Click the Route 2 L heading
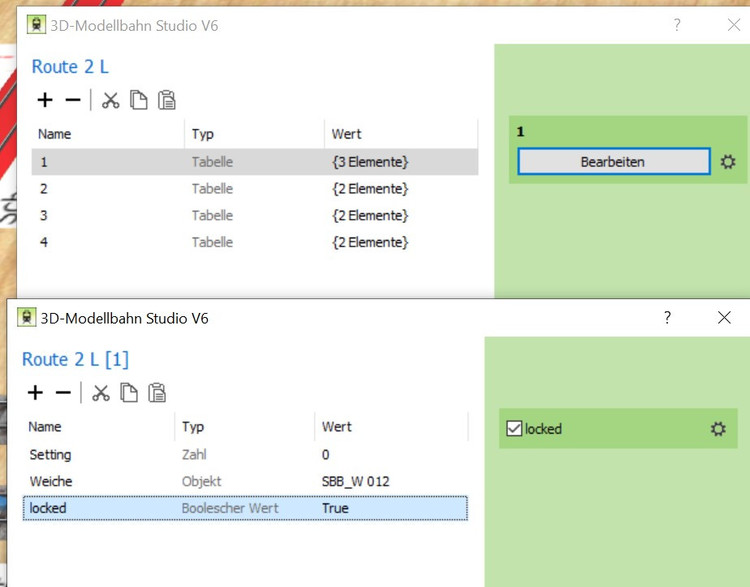The width and height of the screenshot is (750, 587). point(70,66)
